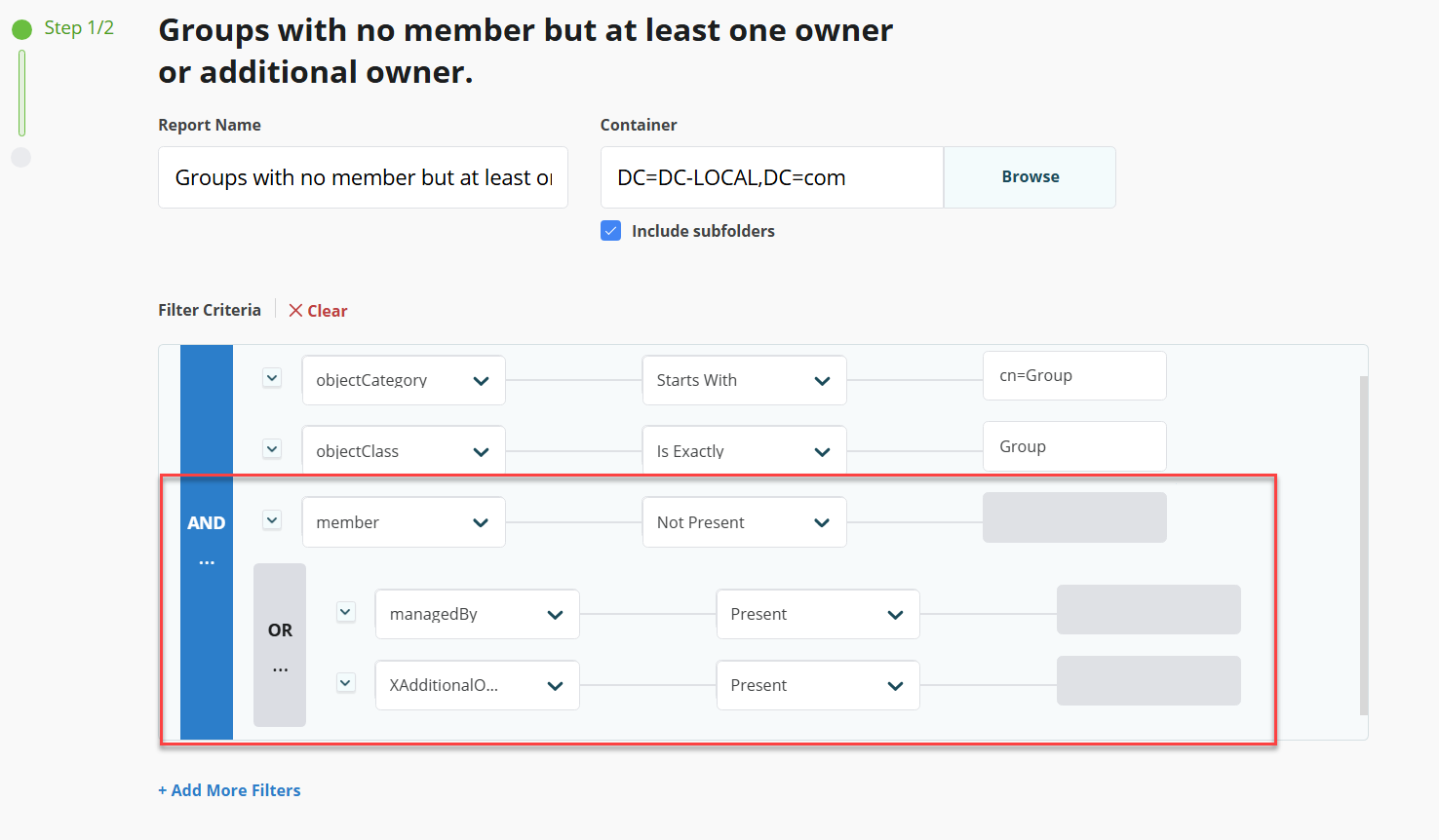Click the filter criteria vertical scrollbar

click(1364, 546)
